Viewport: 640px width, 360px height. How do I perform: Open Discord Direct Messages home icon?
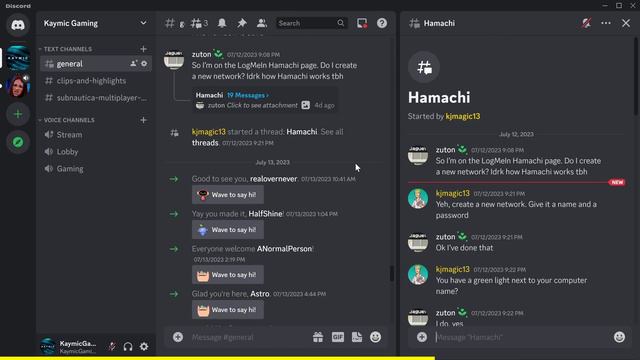click(x=18, y=25)
